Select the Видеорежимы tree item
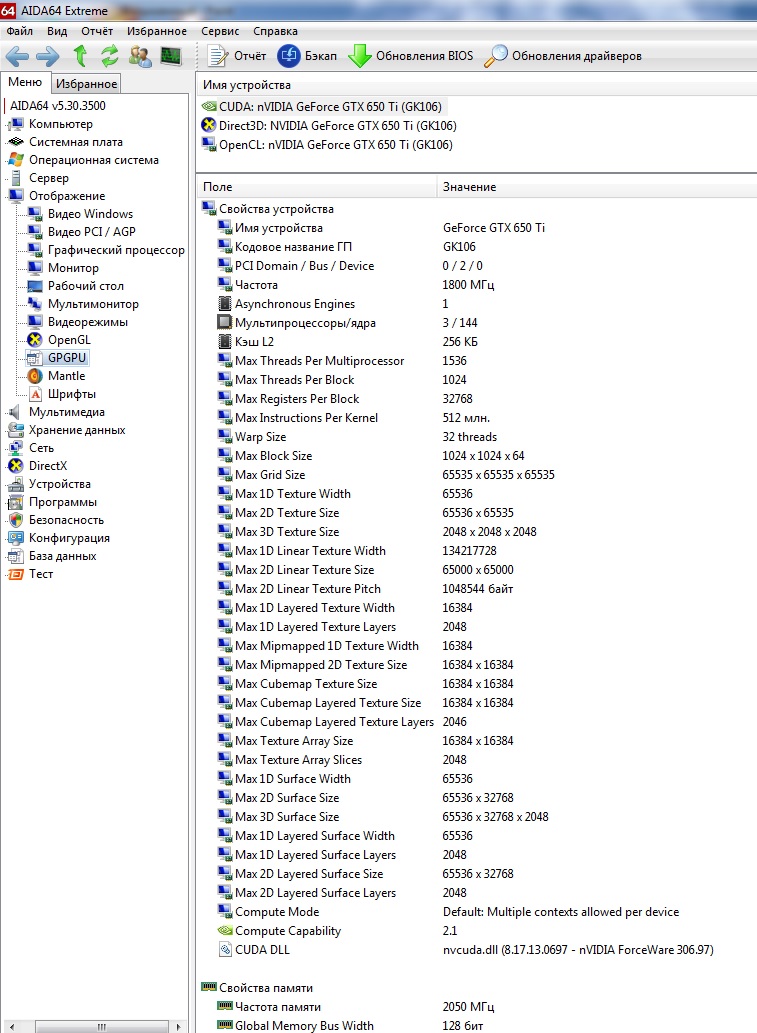This screenshot has height=1033, width=757. [x=88, y=321]
